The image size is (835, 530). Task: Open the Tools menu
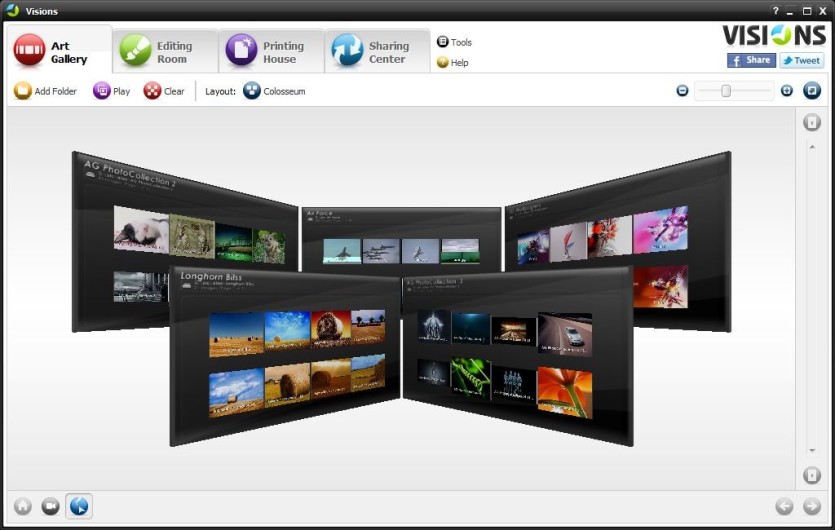[454, 42]
